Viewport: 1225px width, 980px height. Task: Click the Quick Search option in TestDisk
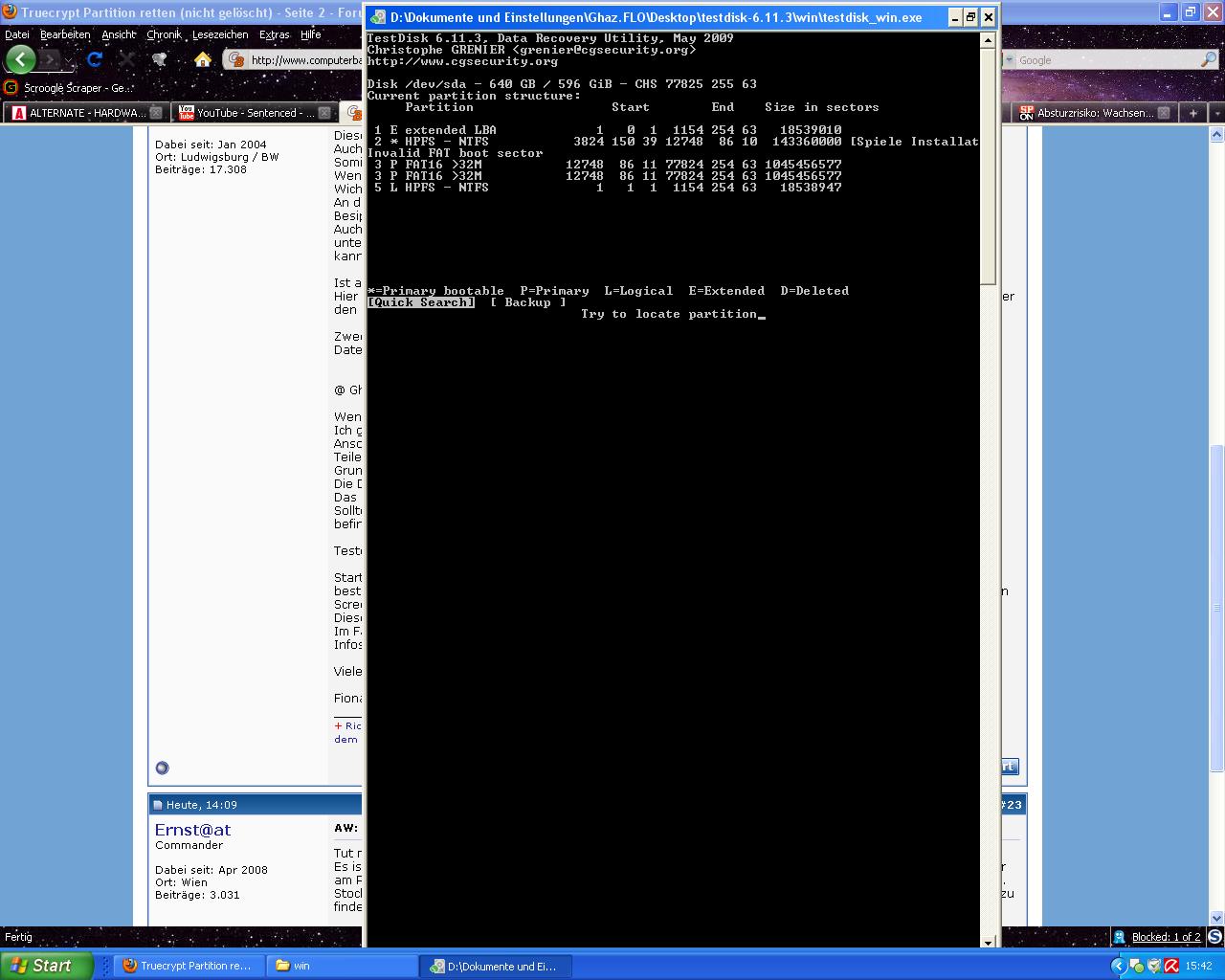pyautogui.click(x=421, y=302)
